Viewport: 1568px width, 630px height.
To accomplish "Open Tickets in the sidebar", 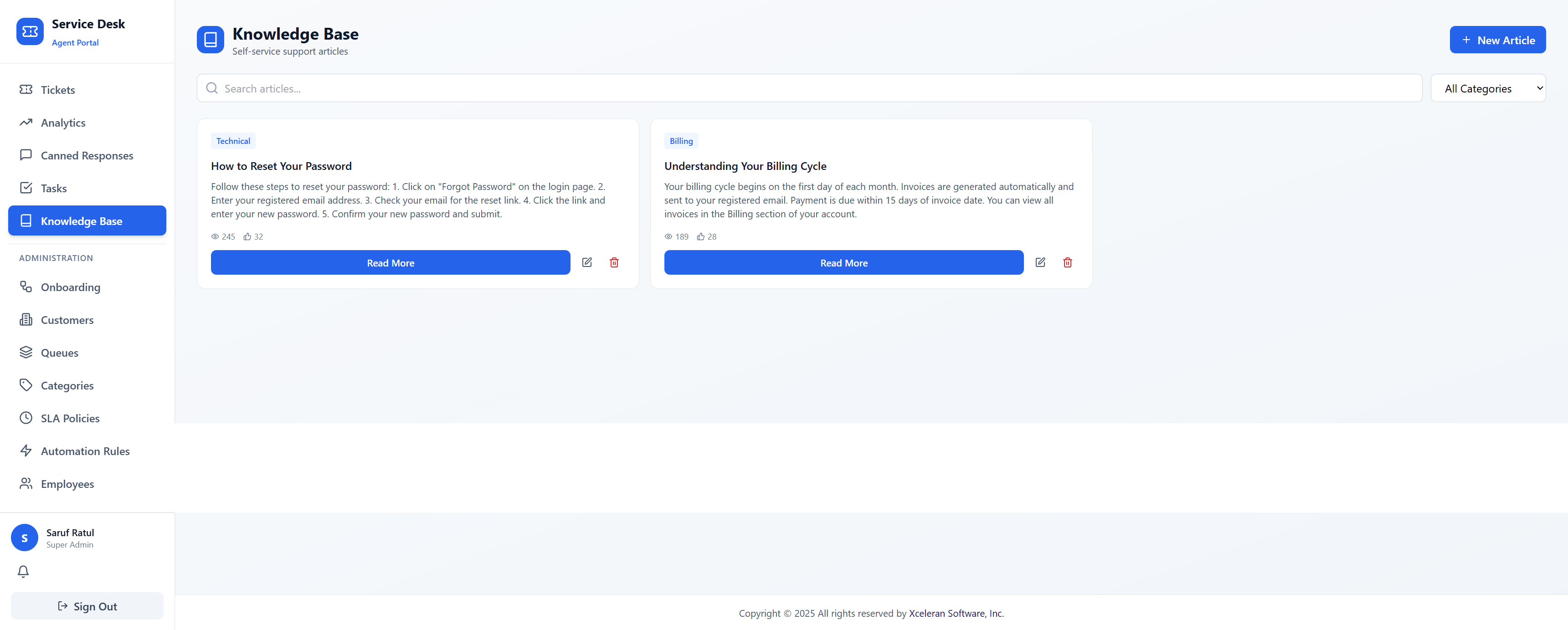I will (x=58, y=89).
